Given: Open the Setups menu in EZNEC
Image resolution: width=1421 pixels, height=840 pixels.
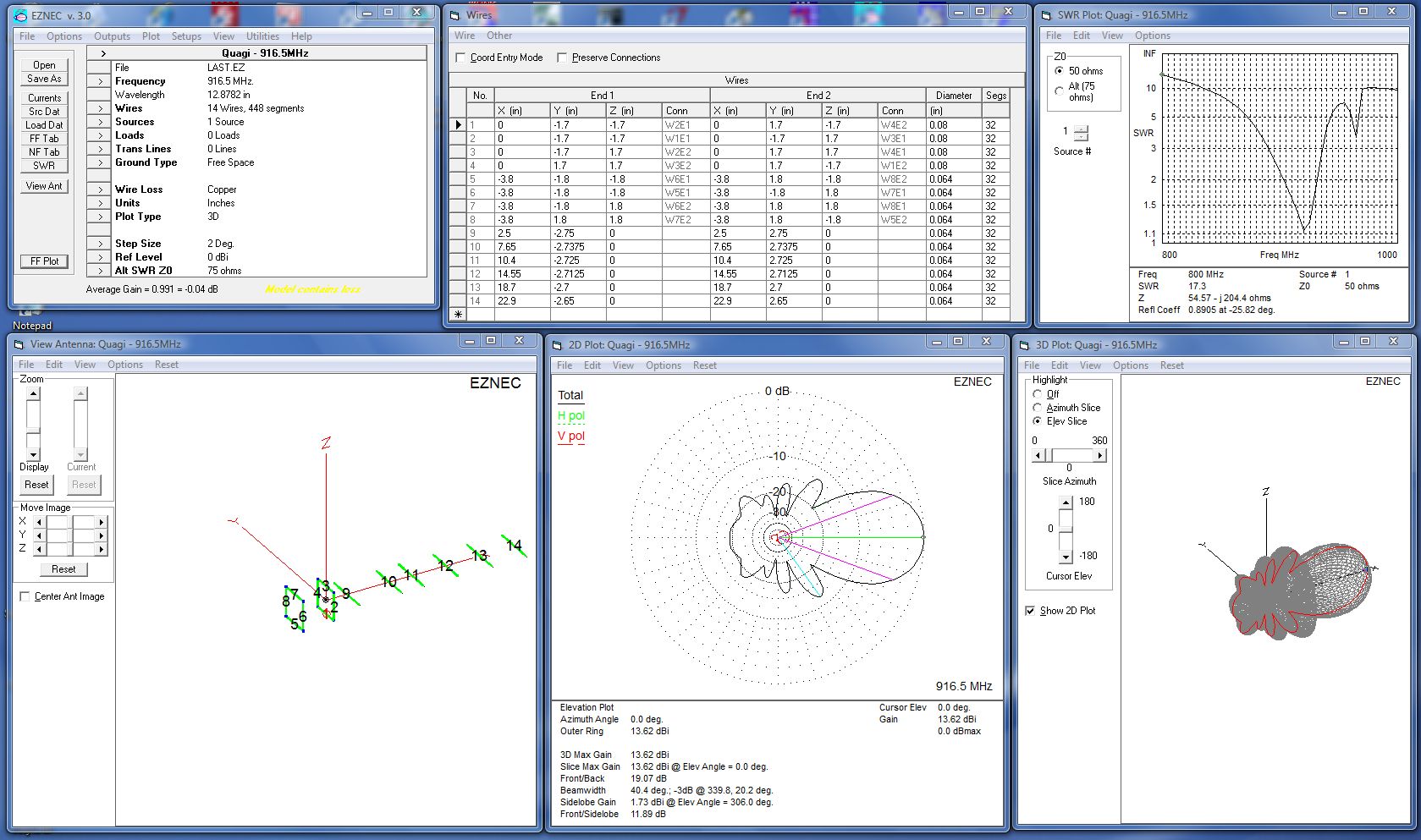Looking at the screenshot, I should pyautogui.click(x=186, y=36).
